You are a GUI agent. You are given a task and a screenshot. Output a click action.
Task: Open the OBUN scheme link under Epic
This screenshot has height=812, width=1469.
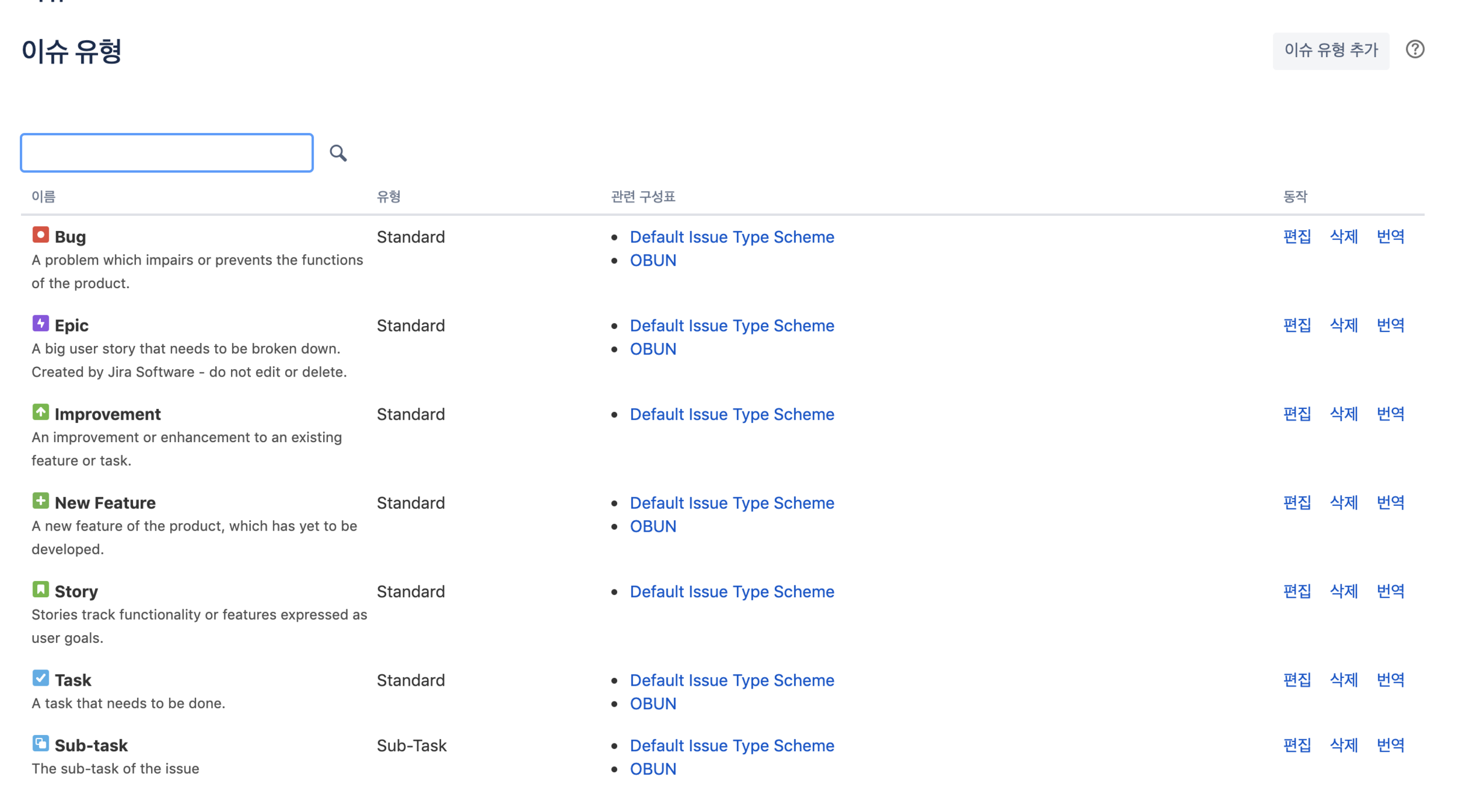coord(653,349)
